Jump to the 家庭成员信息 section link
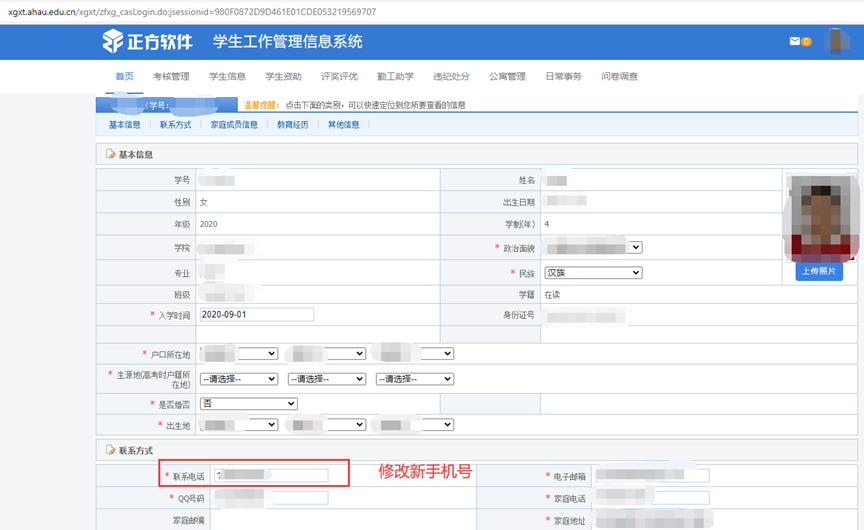Viewport: 864px width, 530px height. (234, 125)
